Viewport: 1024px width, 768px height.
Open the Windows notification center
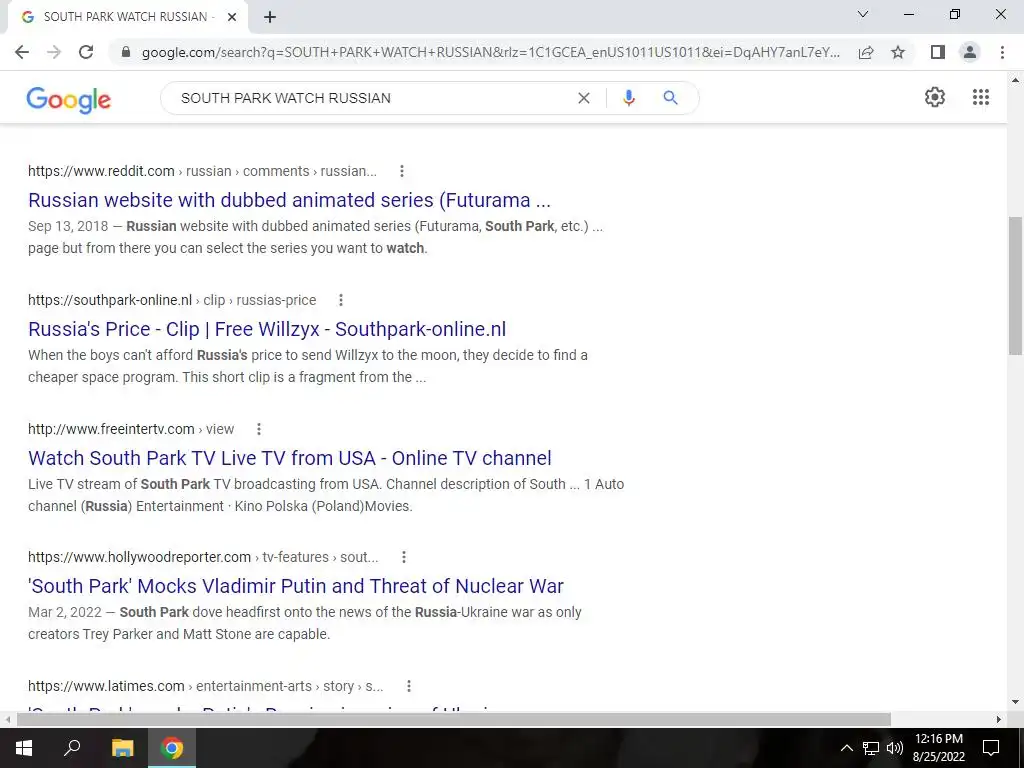[x=991, y=748]
